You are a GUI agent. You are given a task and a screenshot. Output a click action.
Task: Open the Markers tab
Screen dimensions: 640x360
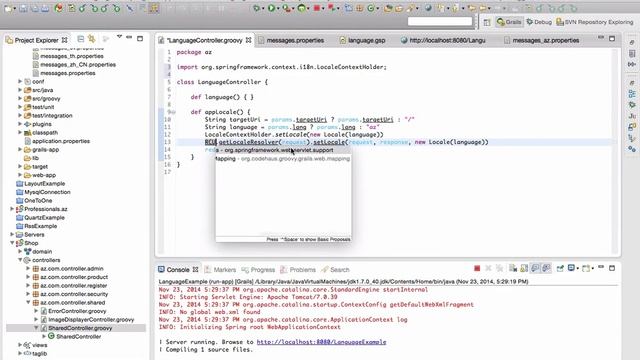[220, 270]
